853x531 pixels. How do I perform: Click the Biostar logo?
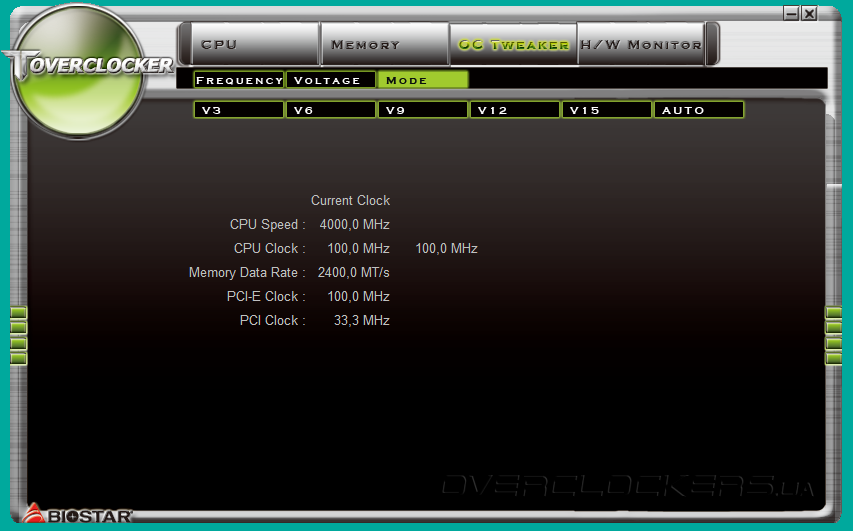pyautogui.click(x=78, y=514)
